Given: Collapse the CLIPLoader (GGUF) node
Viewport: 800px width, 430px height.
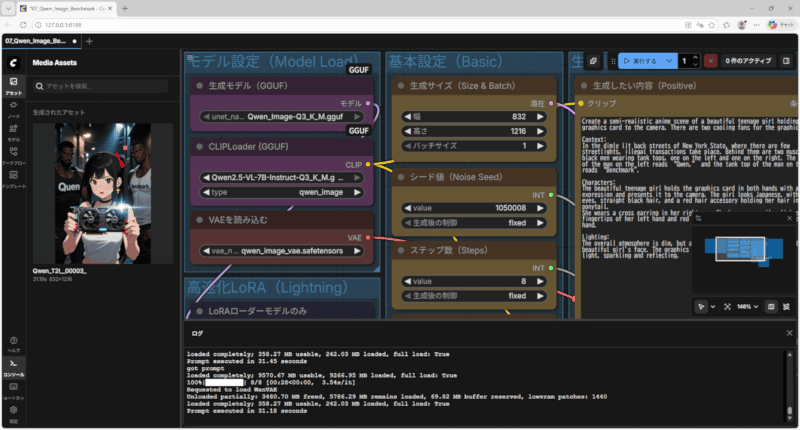Looking at the screenshot, I should 200,145.
